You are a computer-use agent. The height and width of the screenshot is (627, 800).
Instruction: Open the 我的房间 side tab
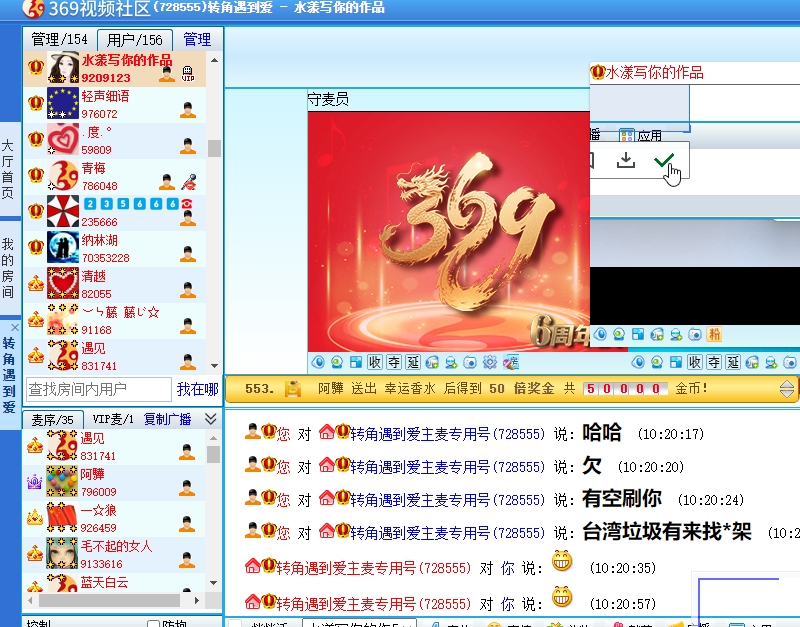pos(8,268)
